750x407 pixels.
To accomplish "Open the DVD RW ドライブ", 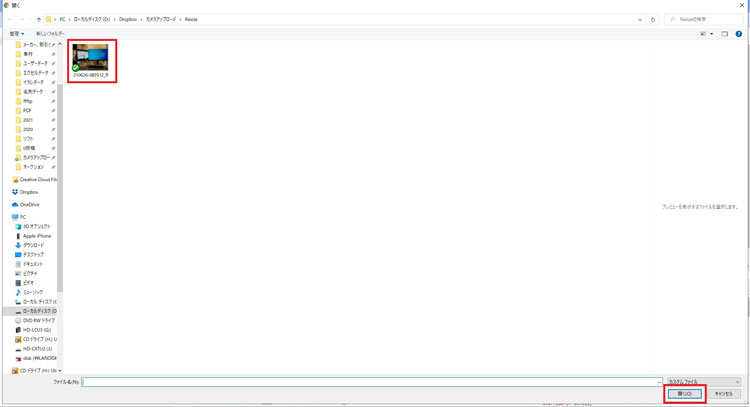I will pyautogui.click(x=38, y=320).
